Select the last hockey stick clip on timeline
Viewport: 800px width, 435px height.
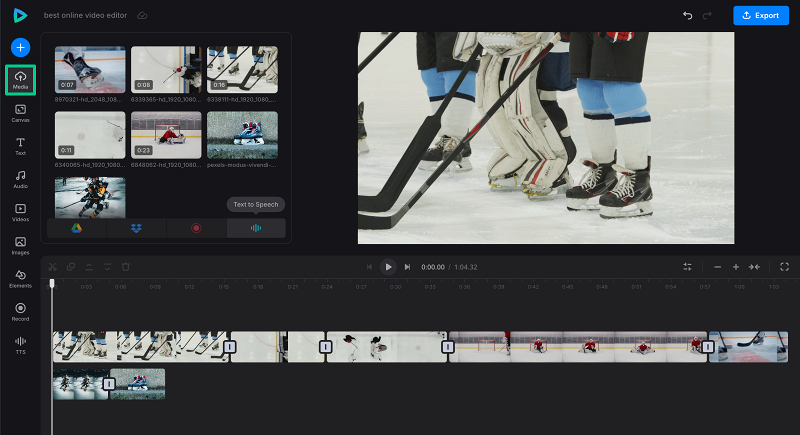click(x=748, y=347)
